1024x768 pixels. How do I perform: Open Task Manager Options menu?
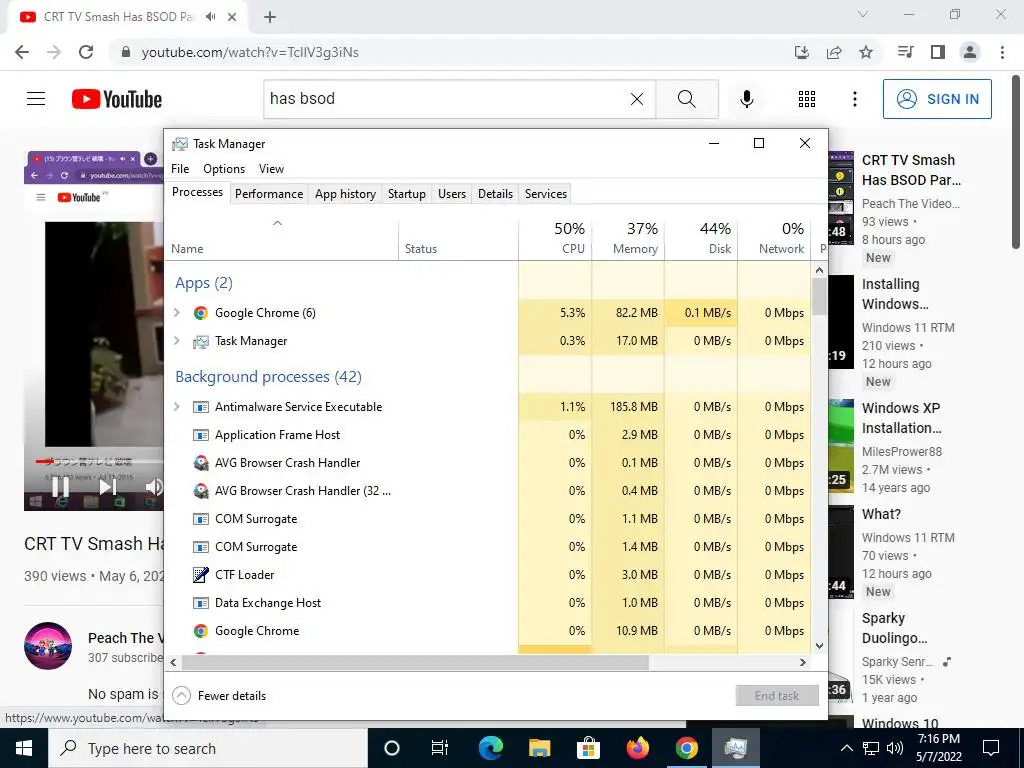[224, 168]
